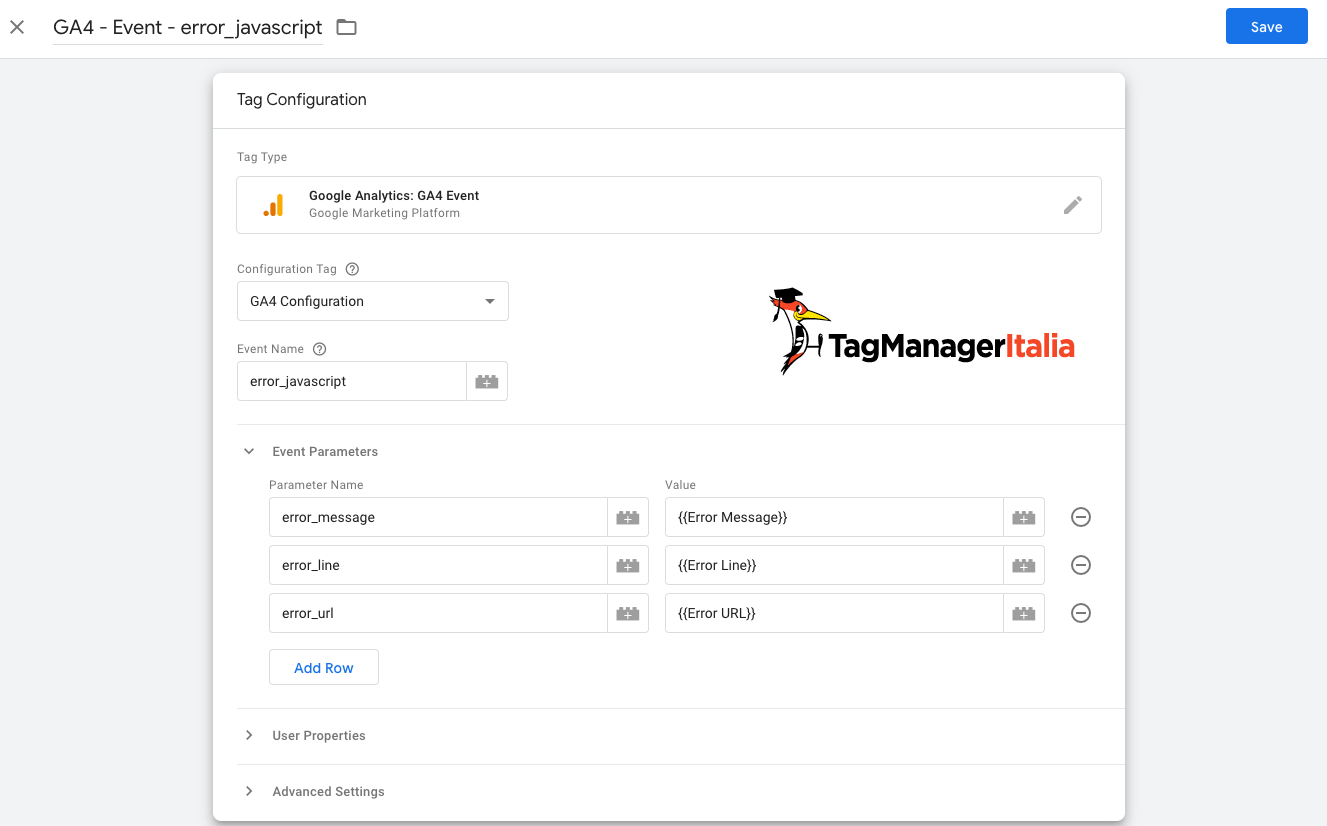The width and height of the screenshot is (1327, 826).
Task: Open the folder icon next to tag name
Action: click(346, 27)
